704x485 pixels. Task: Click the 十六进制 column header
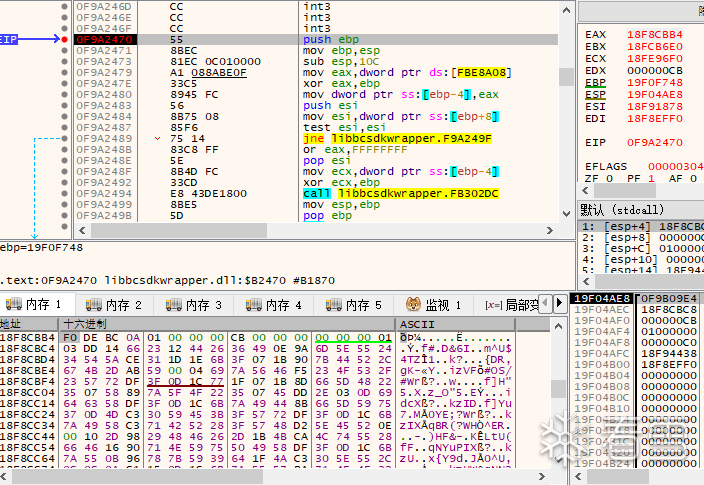point(227,324)
